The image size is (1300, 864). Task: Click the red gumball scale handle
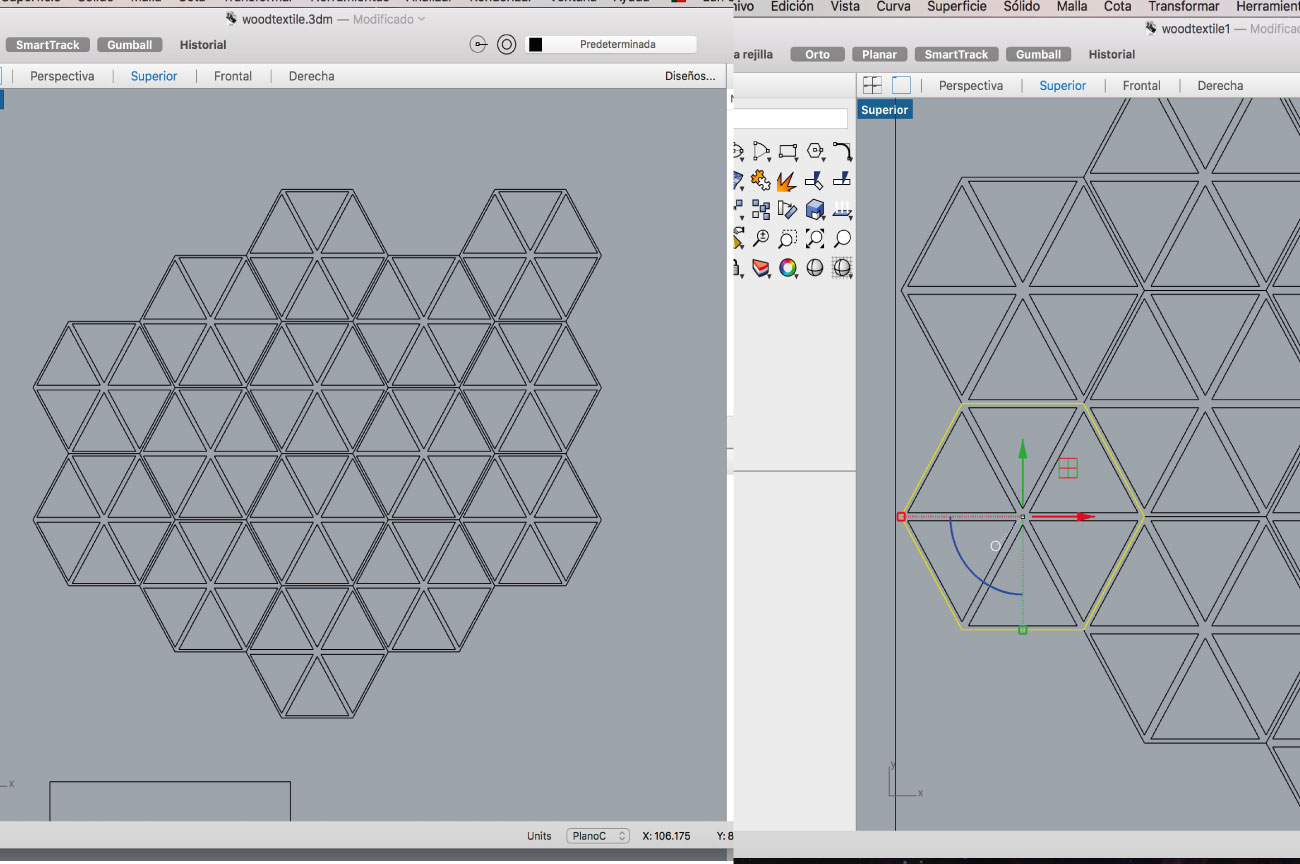pos(901,517)
